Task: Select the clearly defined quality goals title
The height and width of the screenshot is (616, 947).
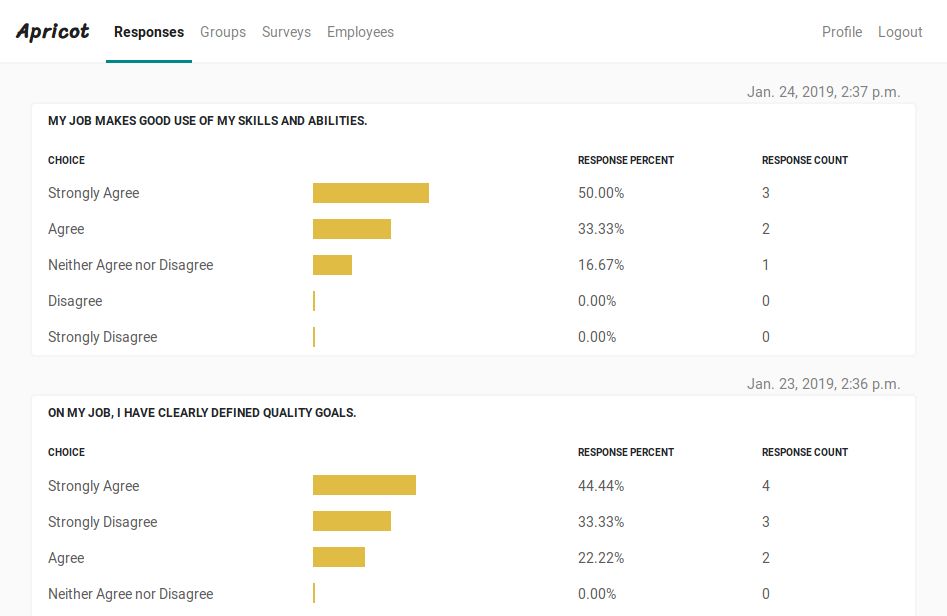Action: [x=202, y=413]
